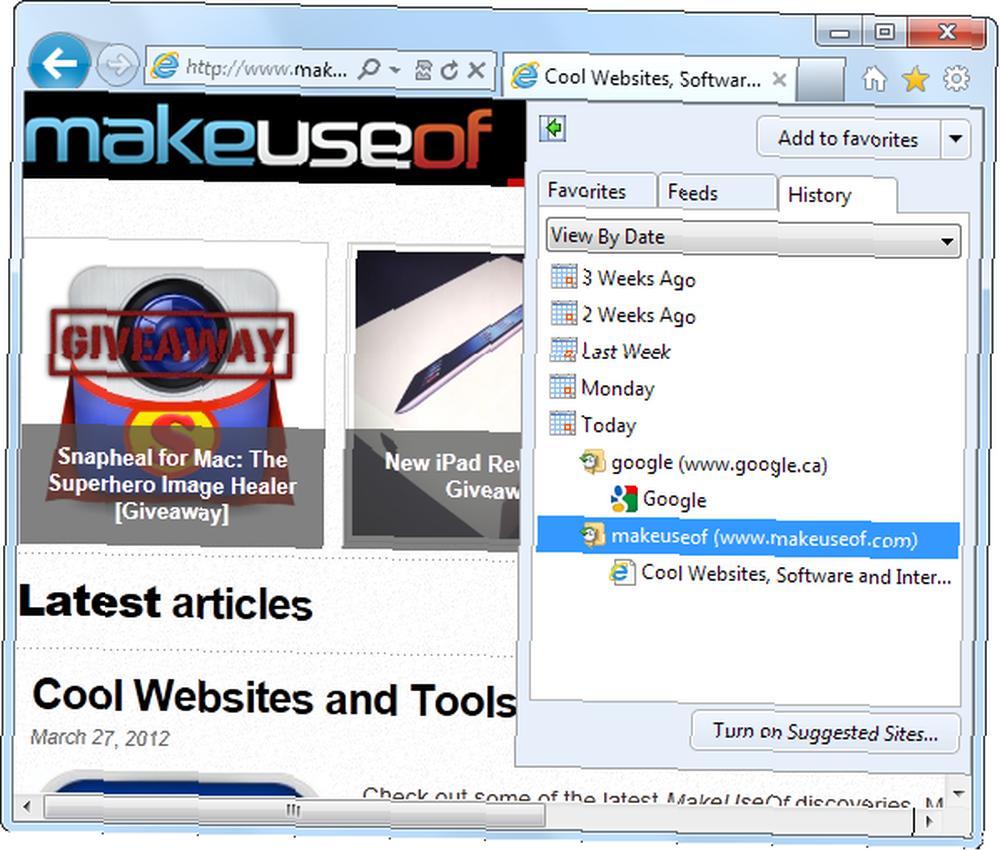
Task: Click the site icon beside makeuseof entry
Action: (x=592, y=535)
